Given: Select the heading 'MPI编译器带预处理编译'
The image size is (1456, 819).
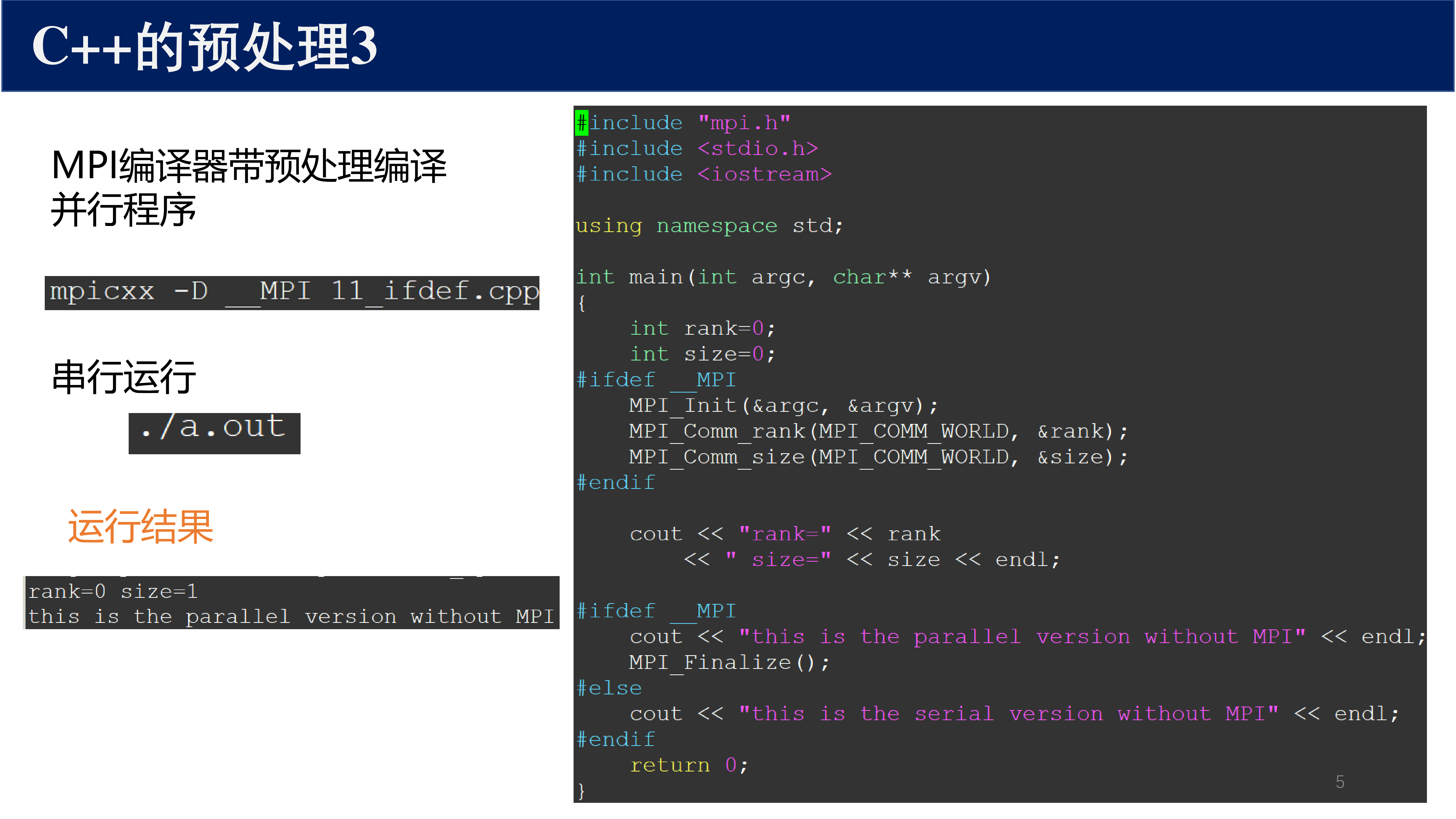Looking at the screenshot, I should (249, 166).
